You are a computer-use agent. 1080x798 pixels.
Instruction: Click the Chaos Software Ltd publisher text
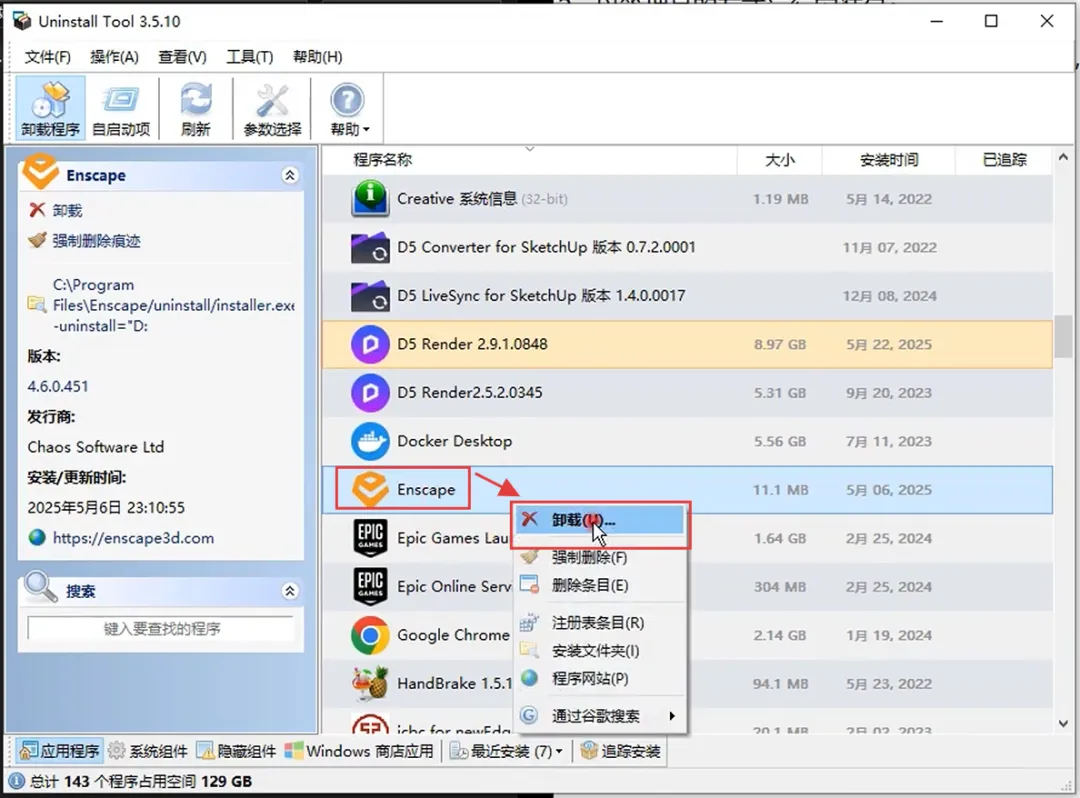coord(96,447)
